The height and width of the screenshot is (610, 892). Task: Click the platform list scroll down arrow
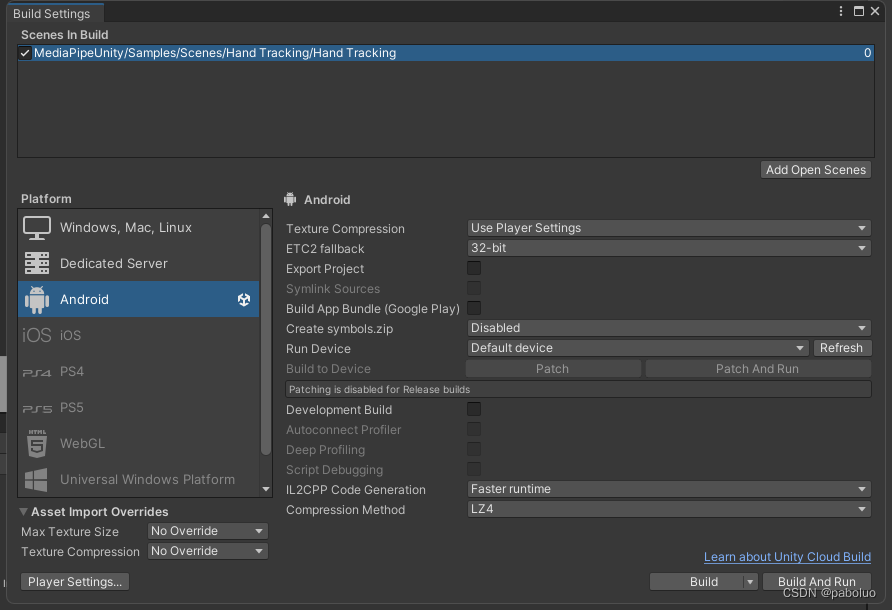click(x=266, y=489)
